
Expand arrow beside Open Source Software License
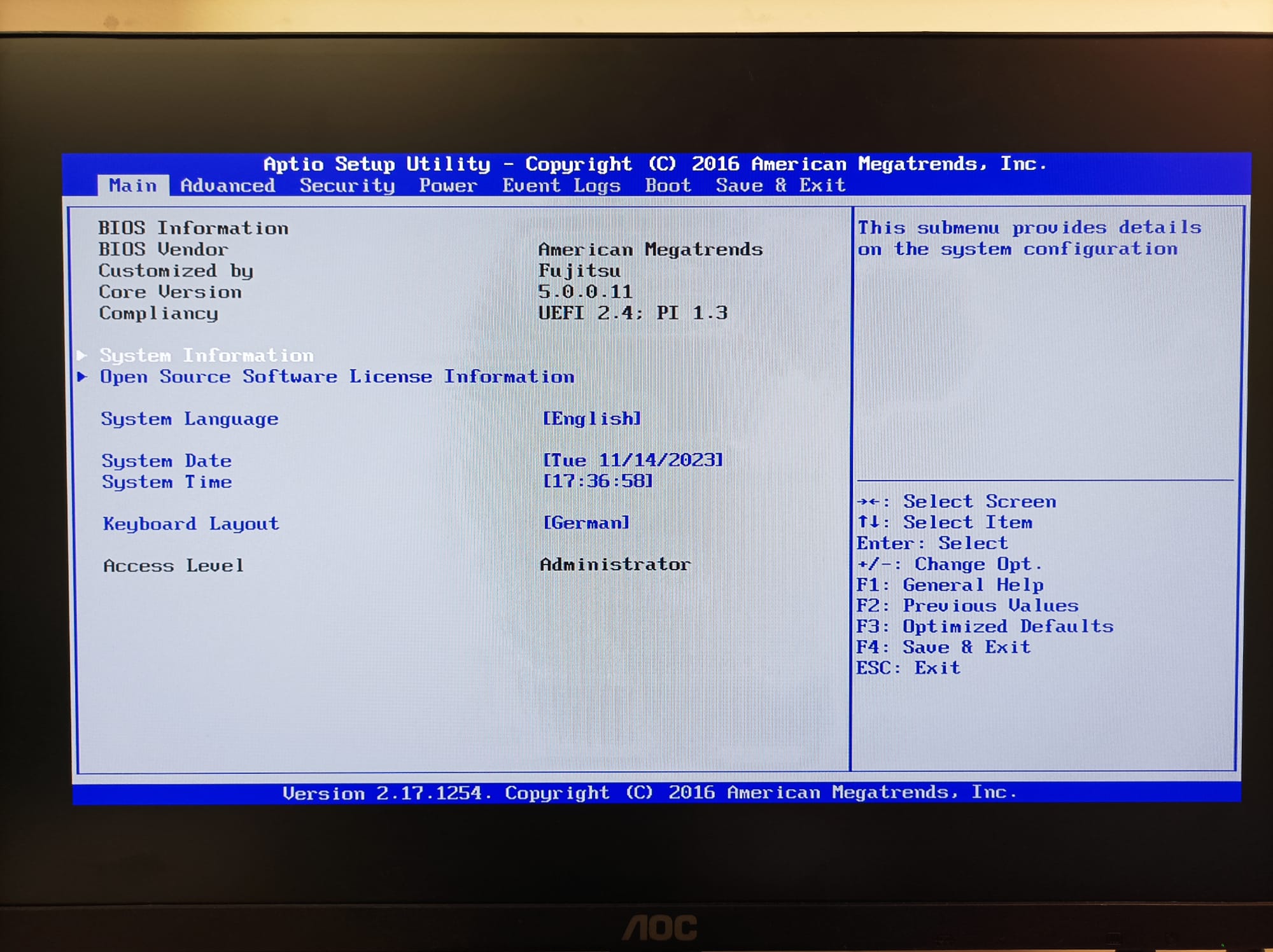82,376
